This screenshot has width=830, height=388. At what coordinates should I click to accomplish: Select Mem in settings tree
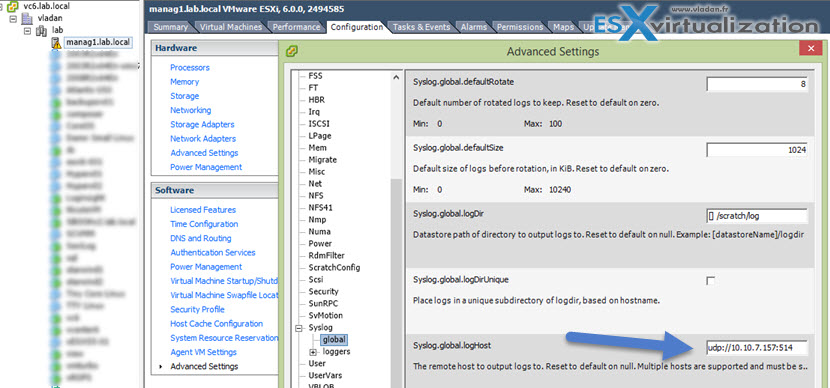point(317,148)
